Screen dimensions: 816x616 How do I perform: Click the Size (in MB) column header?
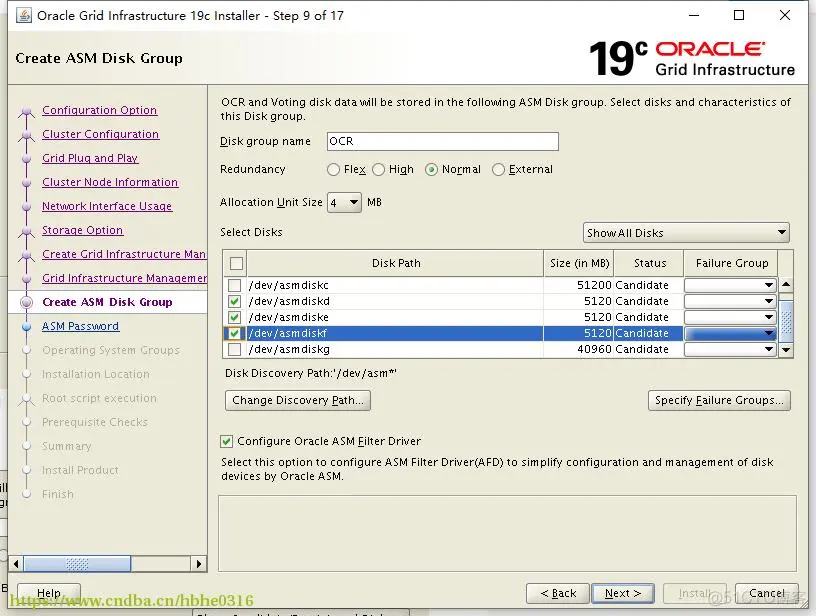(x=579, y=263)
